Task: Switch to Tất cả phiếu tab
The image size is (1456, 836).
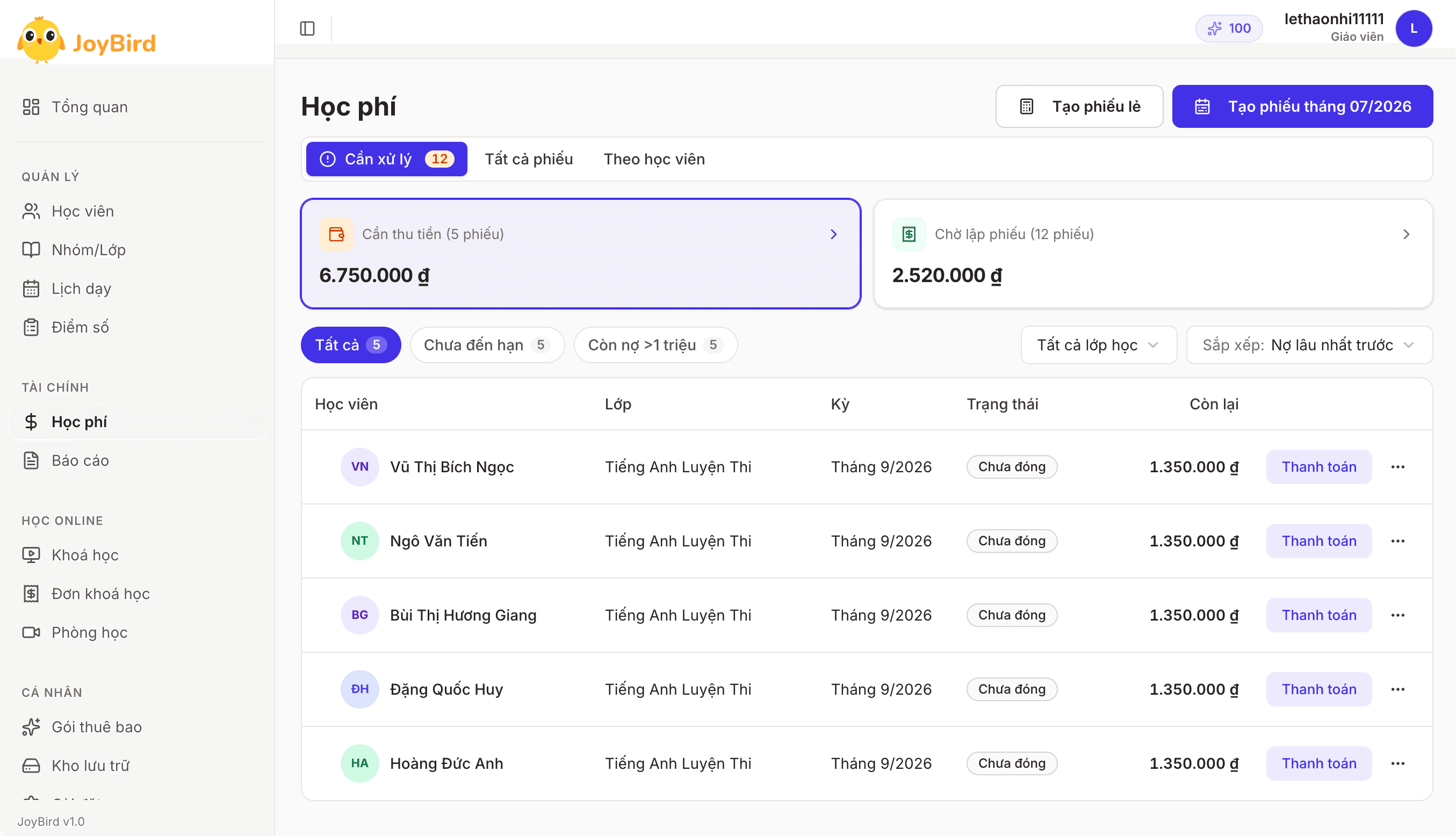Action: (x=529, y=159)
